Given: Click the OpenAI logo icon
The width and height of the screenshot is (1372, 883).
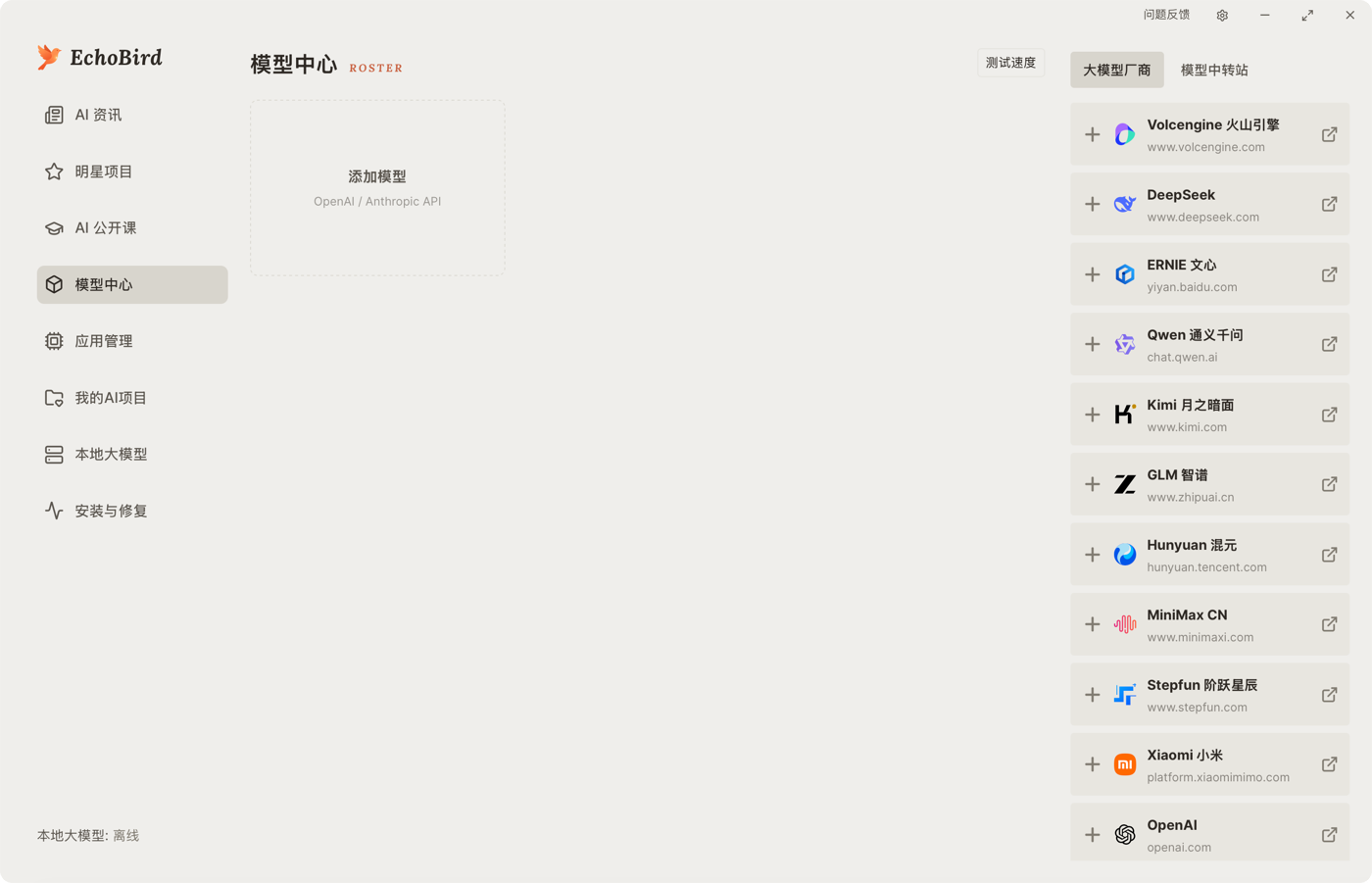Looking at the screenshot, I should pyautogui.click(x=1125, y=835).
